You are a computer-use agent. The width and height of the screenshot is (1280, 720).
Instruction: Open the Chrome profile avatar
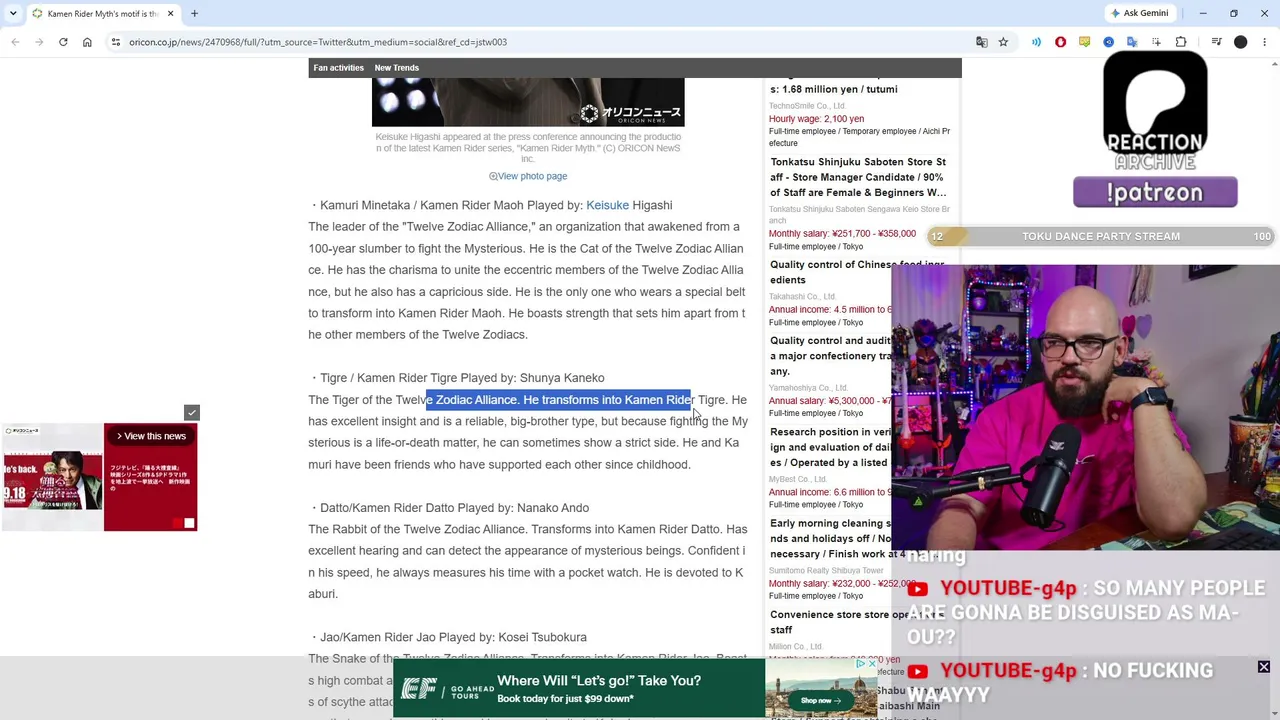(x=1240, y=42)
